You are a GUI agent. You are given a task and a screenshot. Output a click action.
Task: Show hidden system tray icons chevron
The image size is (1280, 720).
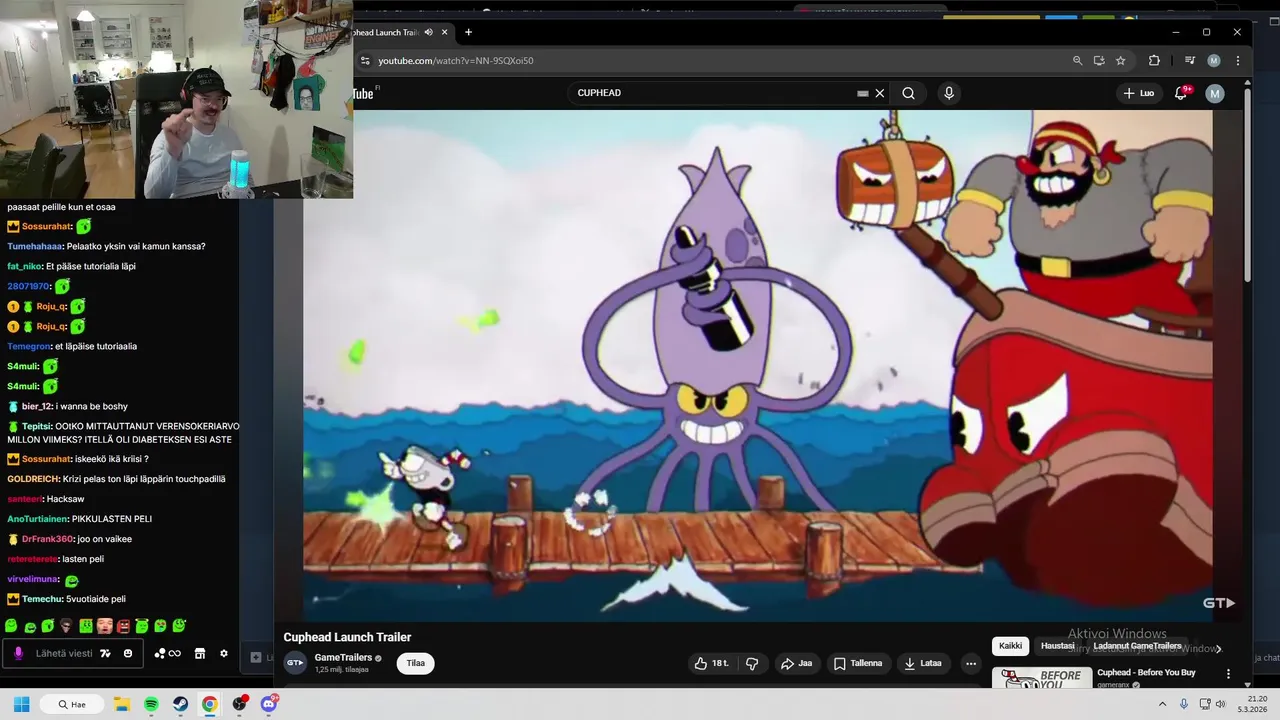(x=1162, y=704)
